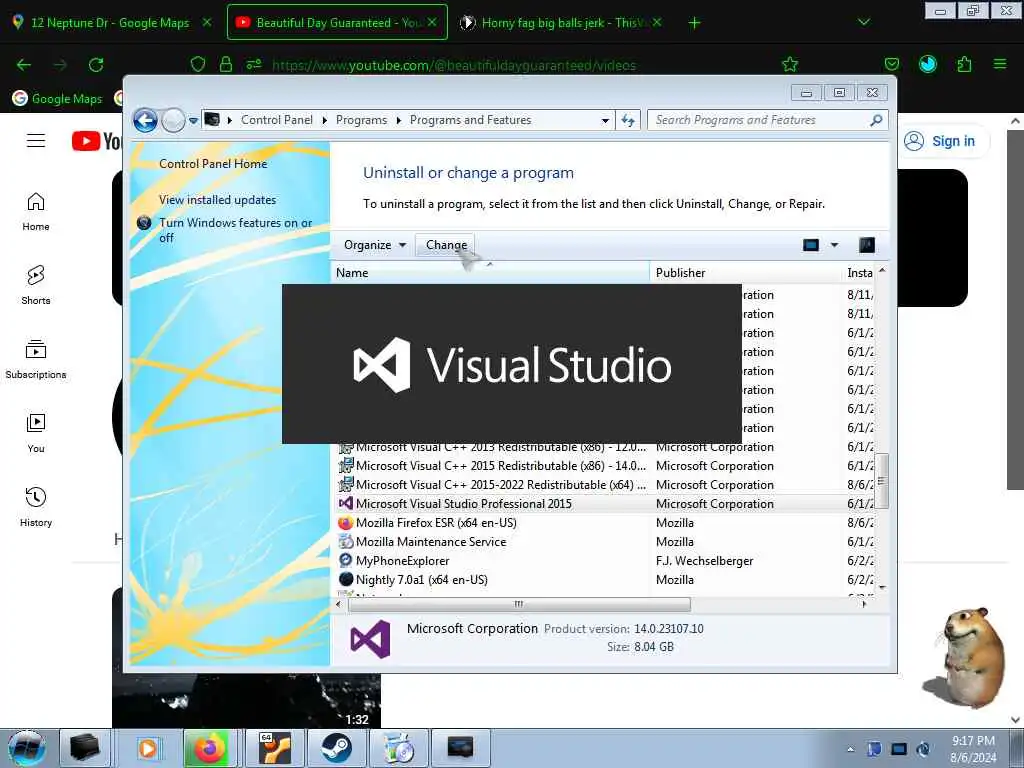1024x768 pixels.
Task: Click the YouTube Sign in button
Action: click(x=940, y=141)
